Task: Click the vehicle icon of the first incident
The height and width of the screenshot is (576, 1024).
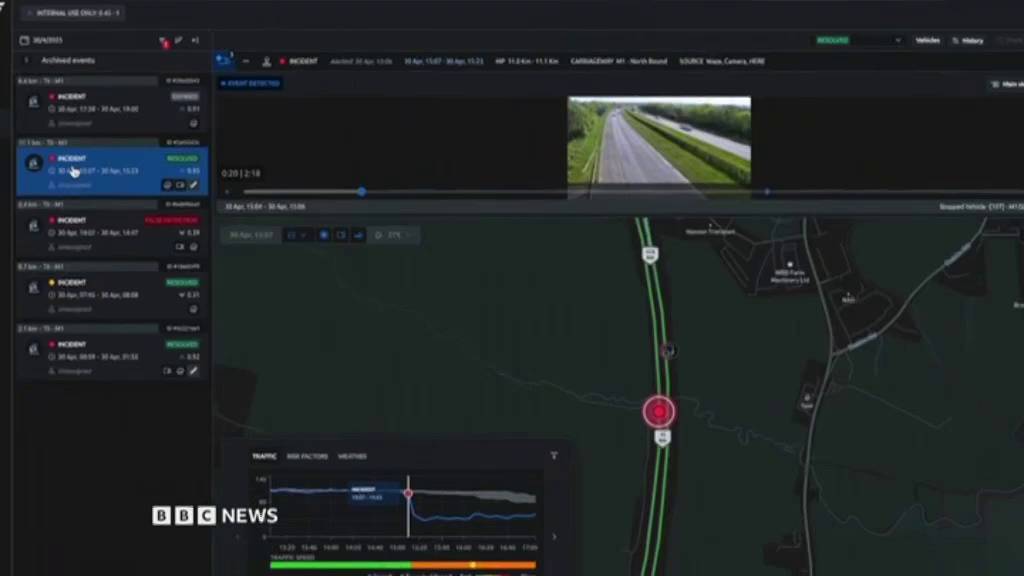Action: pos(33,102)
